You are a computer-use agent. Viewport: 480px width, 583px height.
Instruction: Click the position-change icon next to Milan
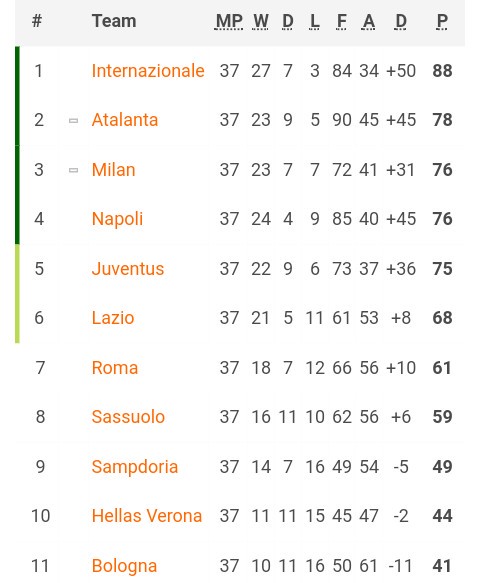pyautogui.click(x=74, y=170)
